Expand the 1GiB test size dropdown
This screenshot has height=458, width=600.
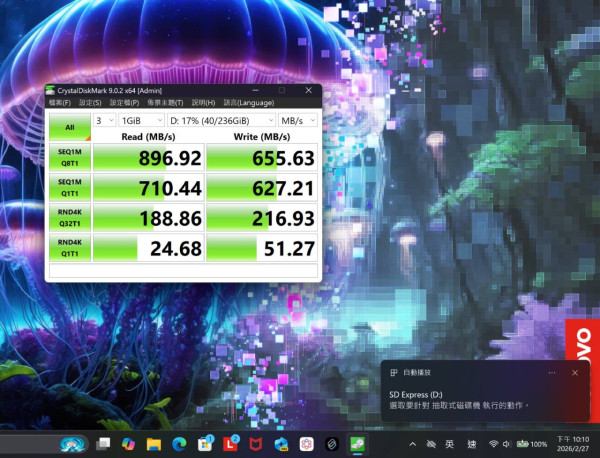click(x=141, y=121)
